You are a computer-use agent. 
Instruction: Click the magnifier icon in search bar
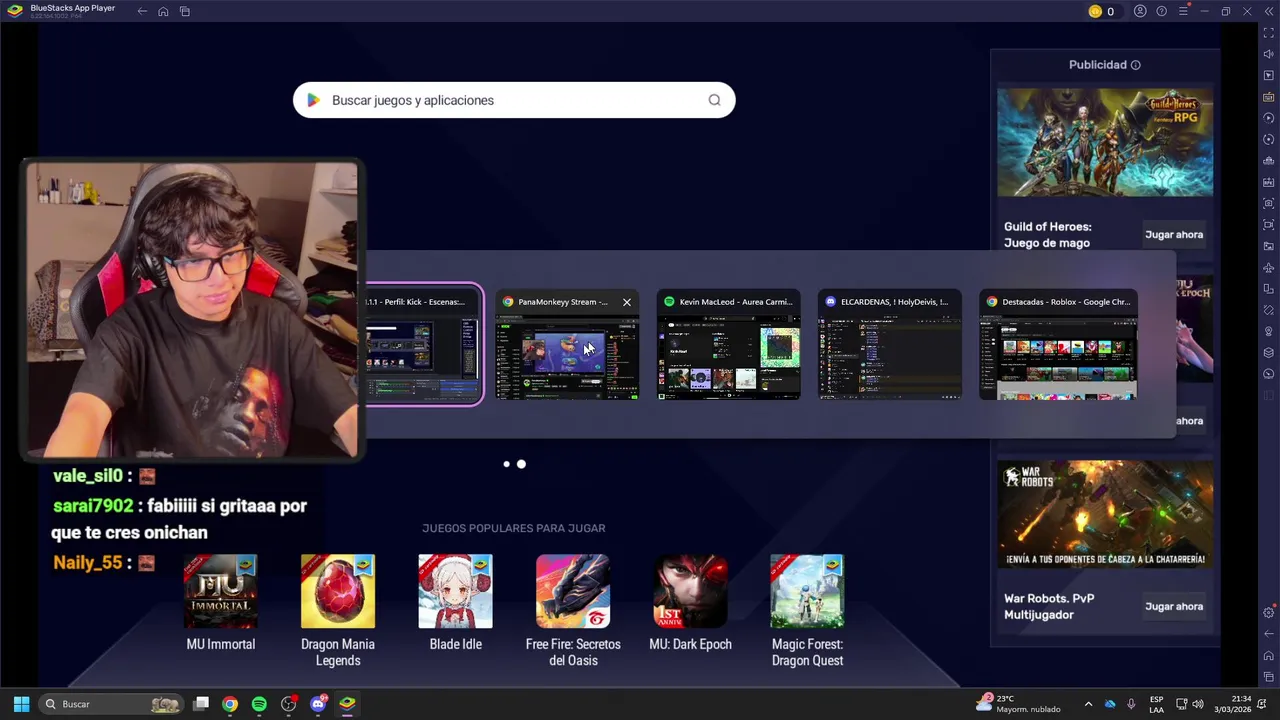click(x=714, y=100)
